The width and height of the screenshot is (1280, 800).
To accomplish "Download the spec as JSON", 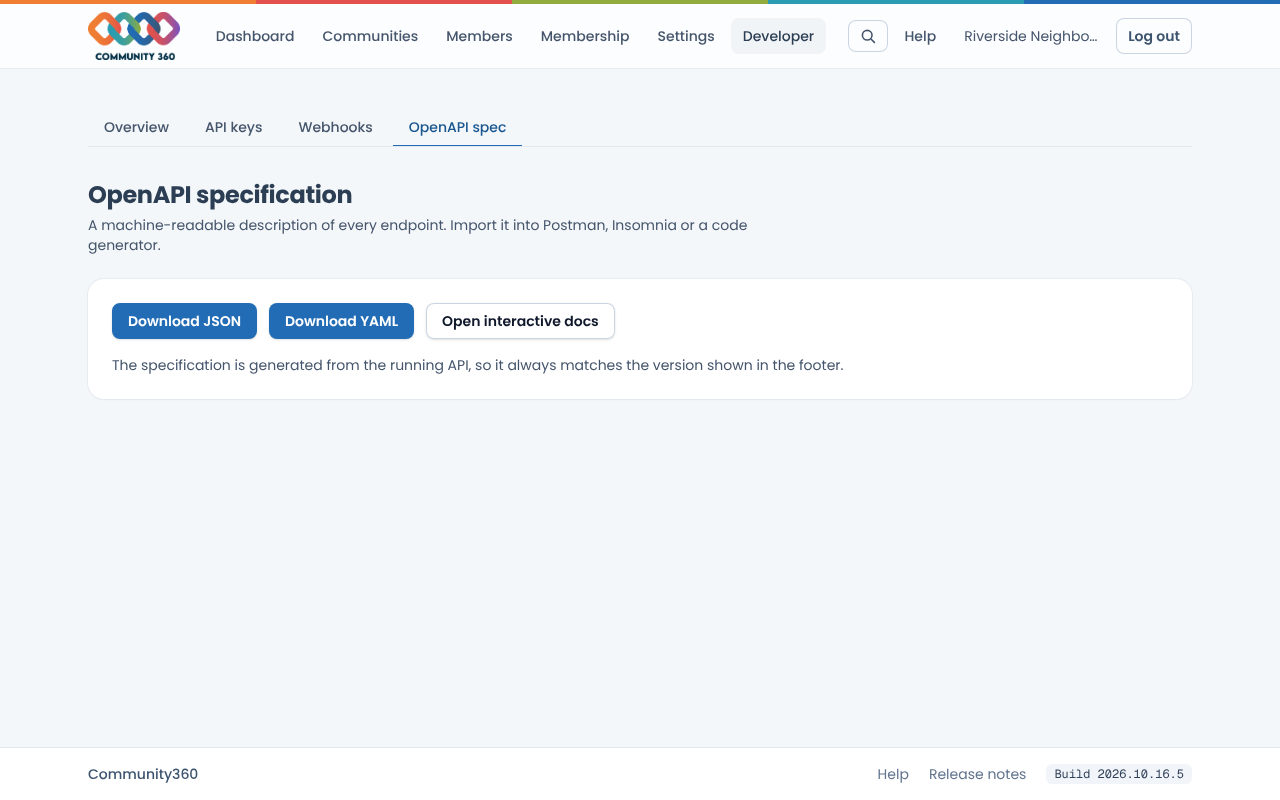I will [x=184, y=321].
